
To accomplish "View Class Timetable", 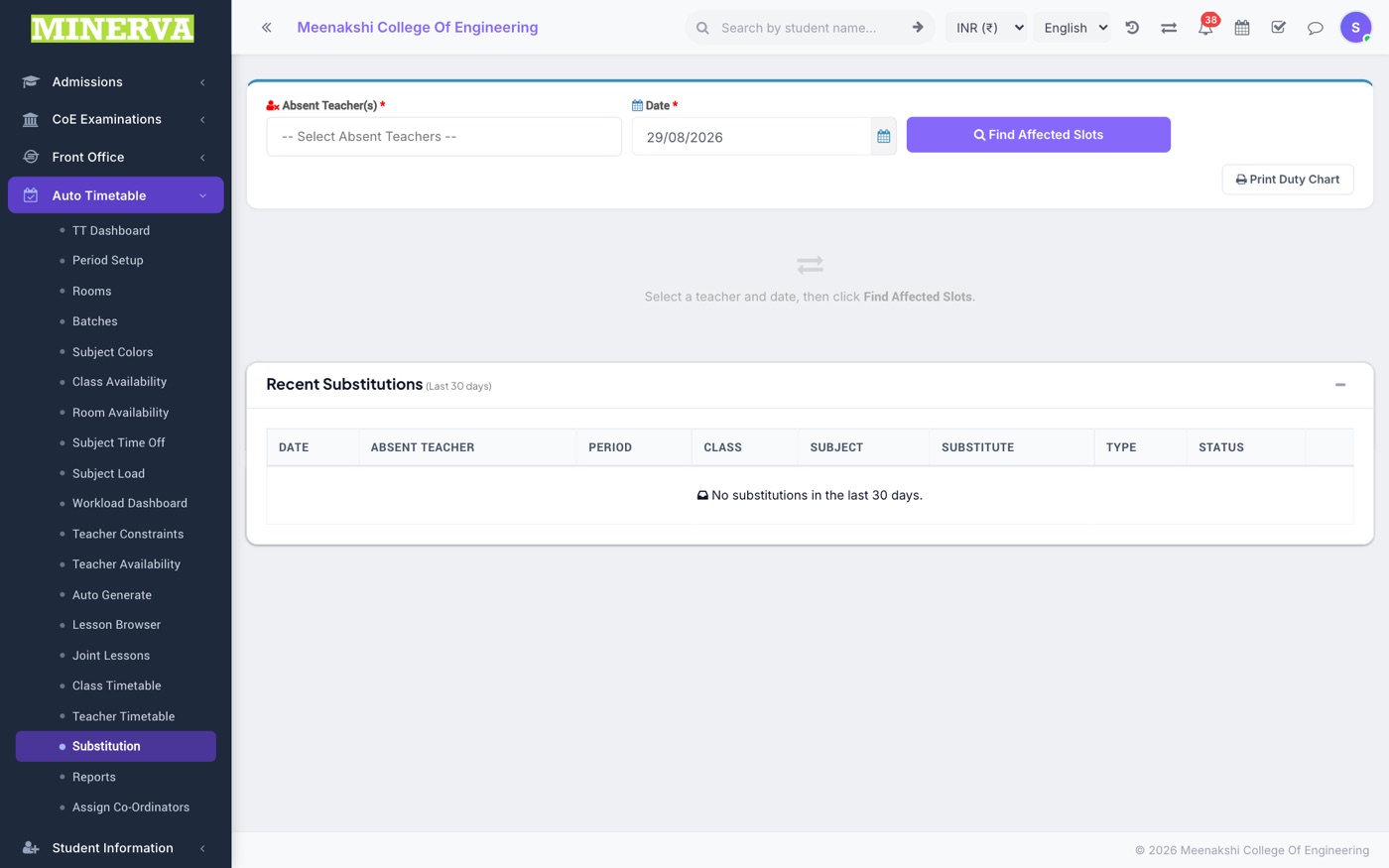I will 116,685.
